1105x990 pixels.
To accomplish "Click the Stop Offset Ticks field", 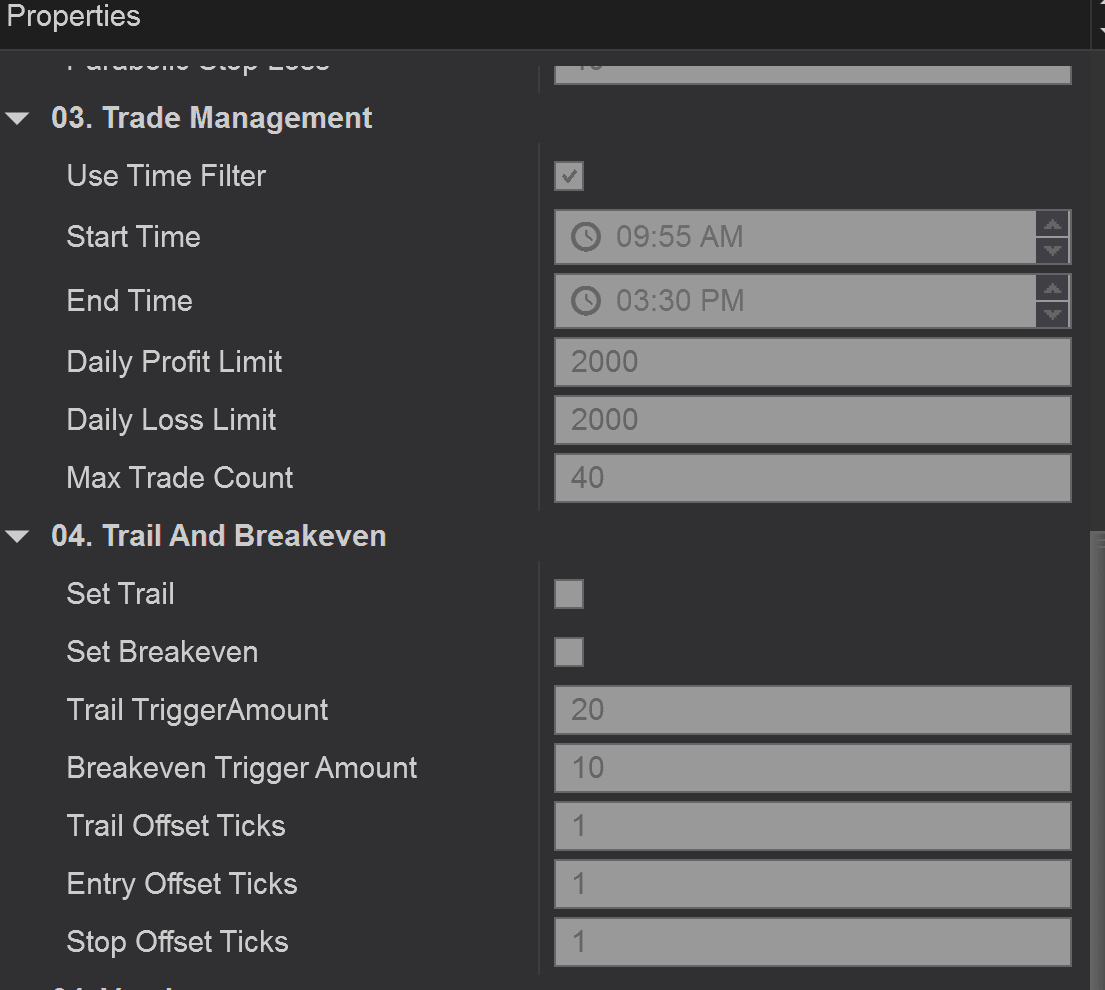I will point(812,942).
